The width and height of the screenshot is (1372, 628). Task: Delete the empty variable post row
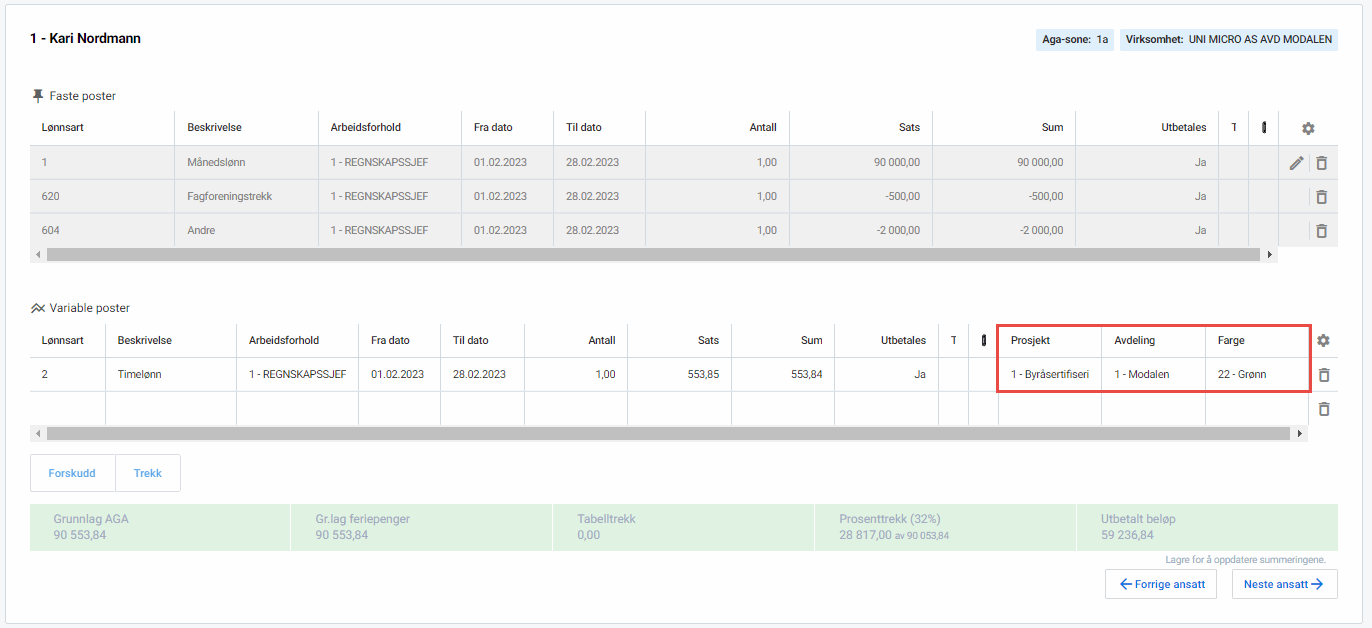point(1323,409)
